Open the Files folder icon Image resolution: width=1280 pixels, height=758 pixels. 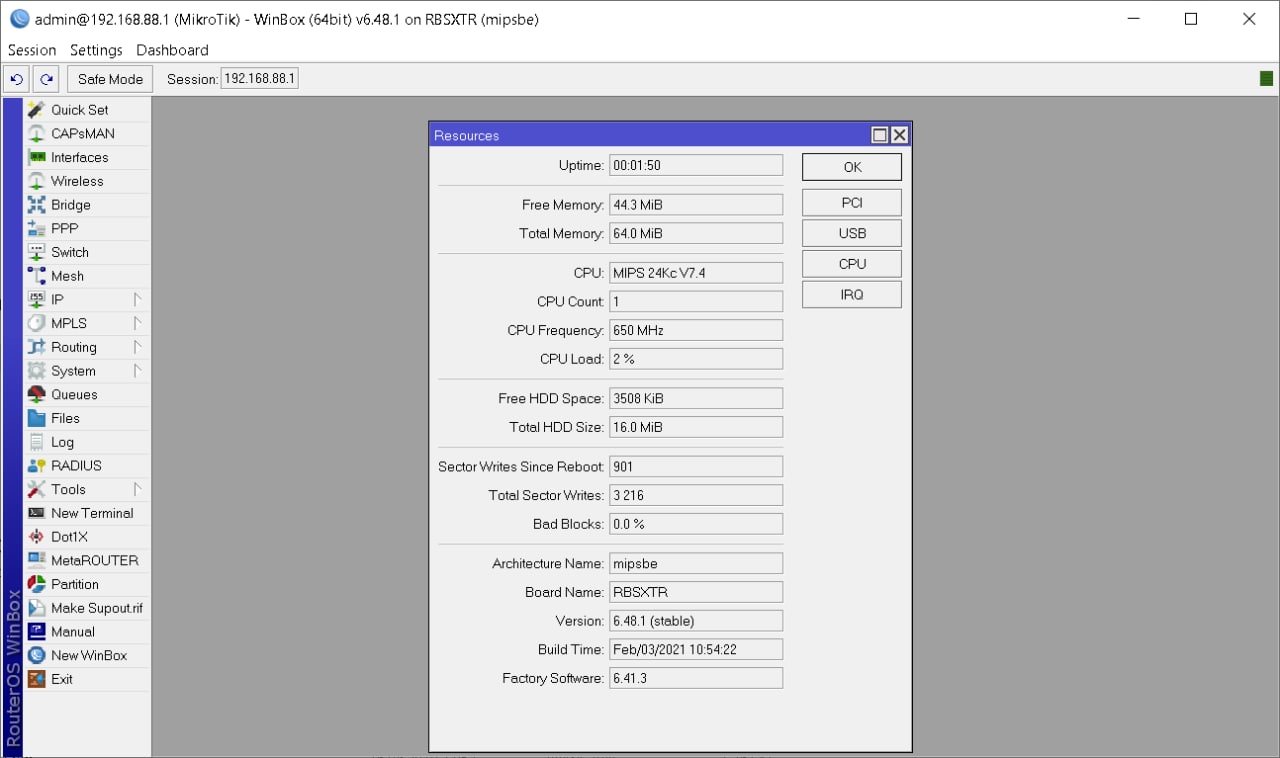pos(36,418)
